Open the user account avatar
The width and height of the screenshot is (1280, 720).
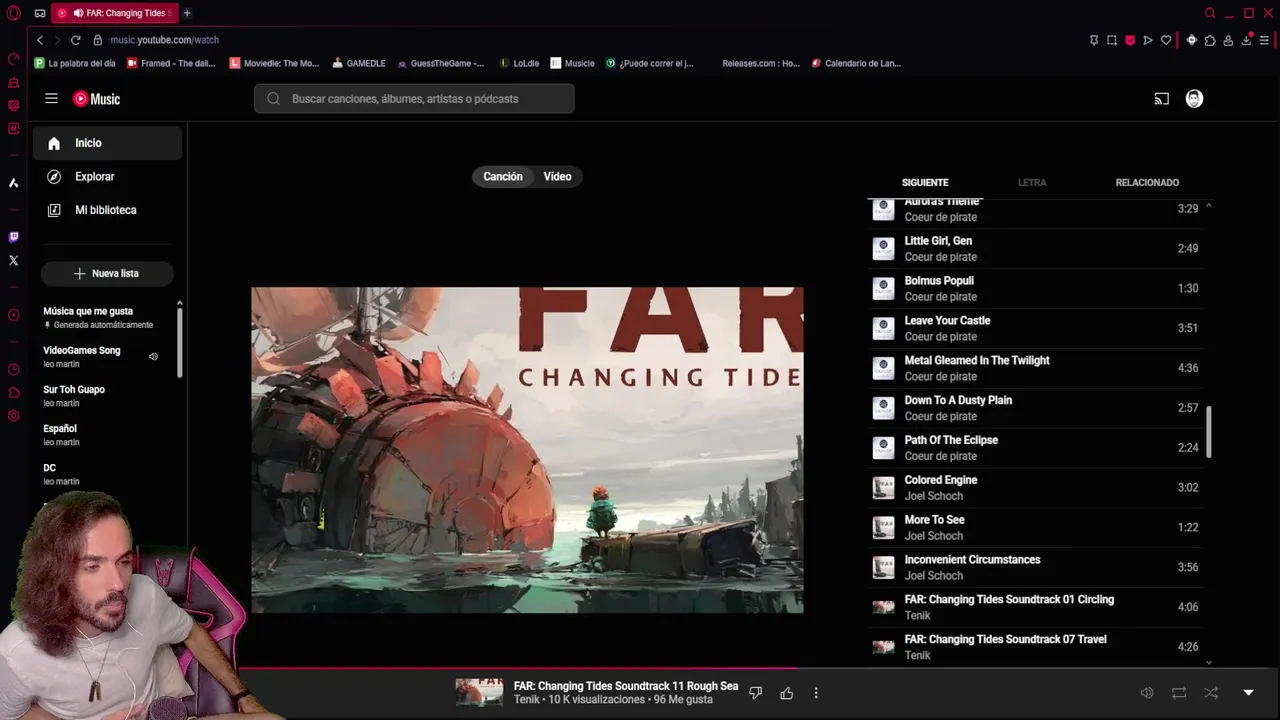(x=1194, y=99)
